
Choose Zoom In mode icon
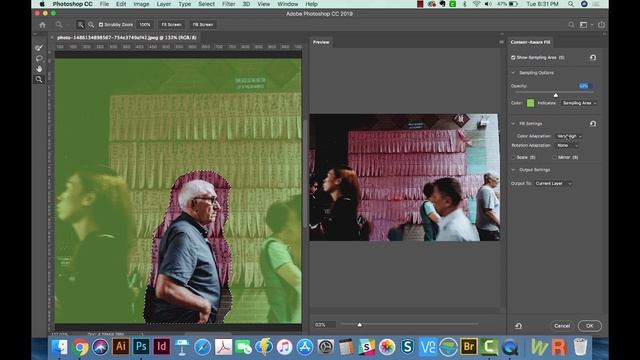pos(80,24)
